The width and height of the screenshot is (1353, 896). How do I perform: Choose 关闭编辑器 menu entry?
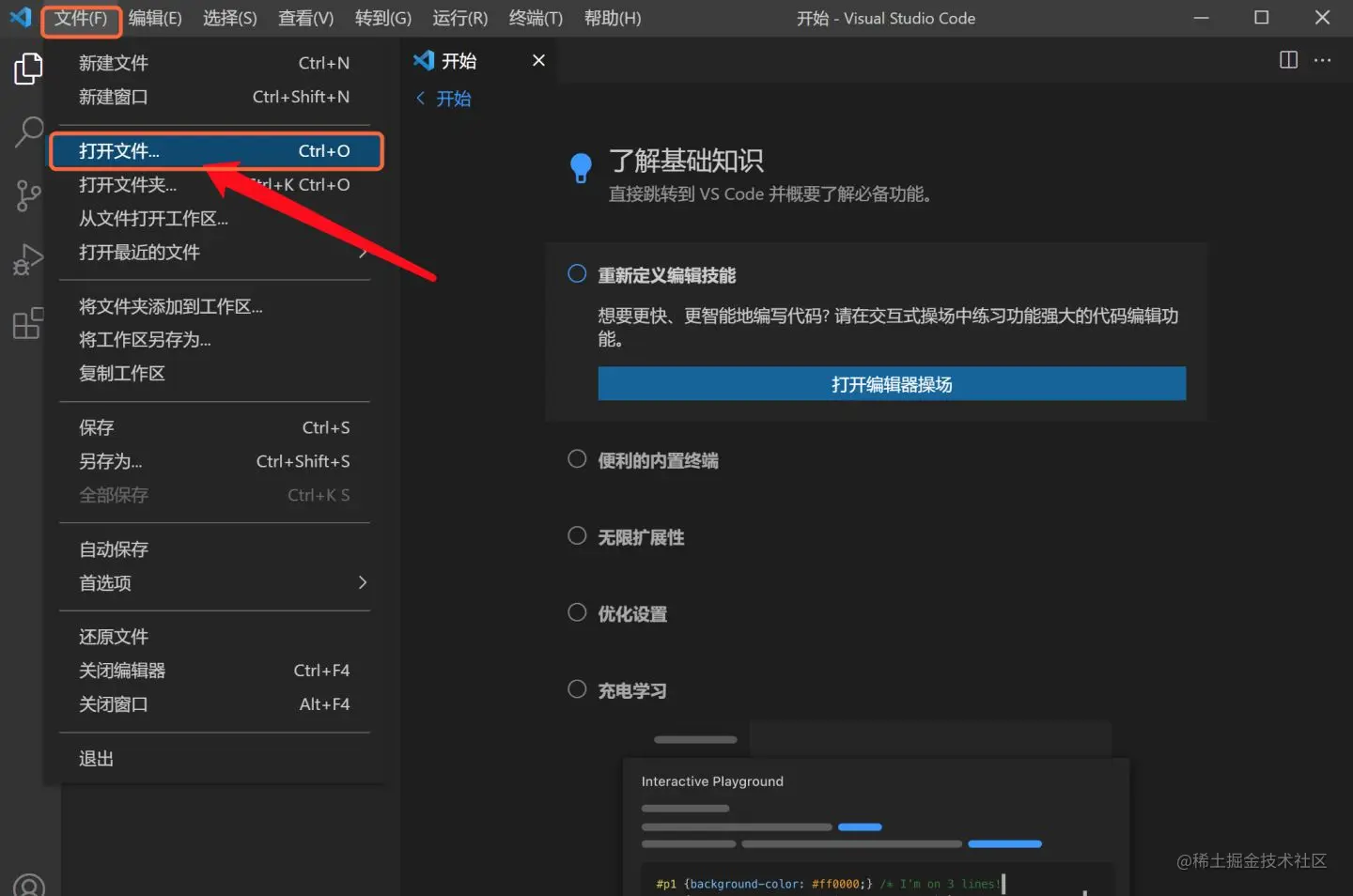[x=215, y=671]
